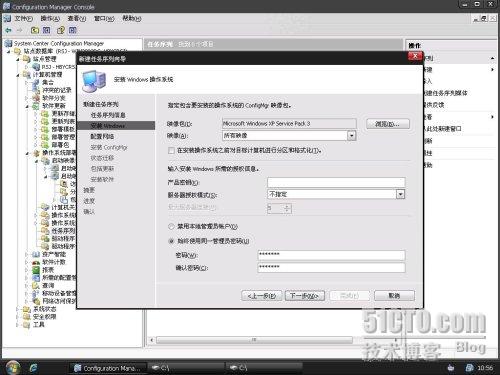Click the back arrow toolbar icon
This screenshot has width=500, height=375.
coord(8,30)
